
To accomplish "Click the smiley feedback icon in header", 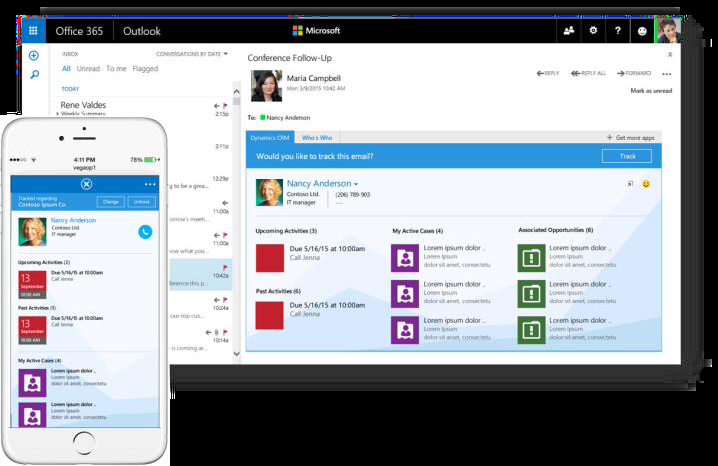I will click(x=642, y=31).
